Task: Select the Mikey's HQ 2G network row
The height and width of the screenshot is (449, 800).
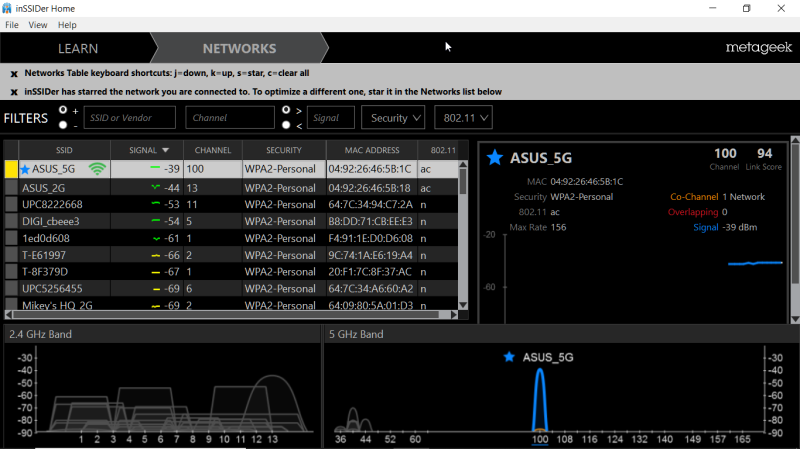Action: [x=231, y=305]
